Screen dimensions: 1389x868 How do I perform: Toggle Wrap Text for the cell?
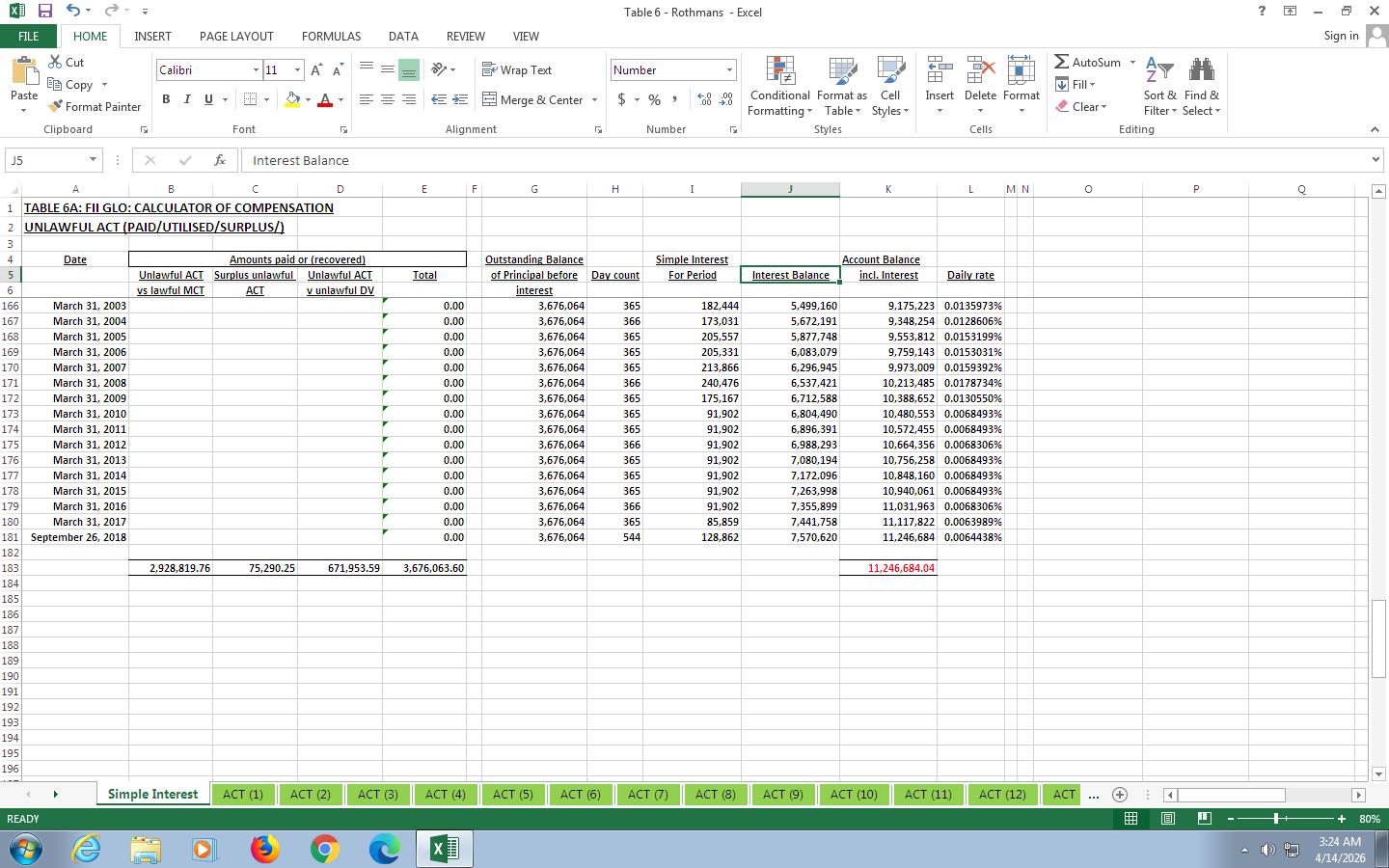point(517,70)
